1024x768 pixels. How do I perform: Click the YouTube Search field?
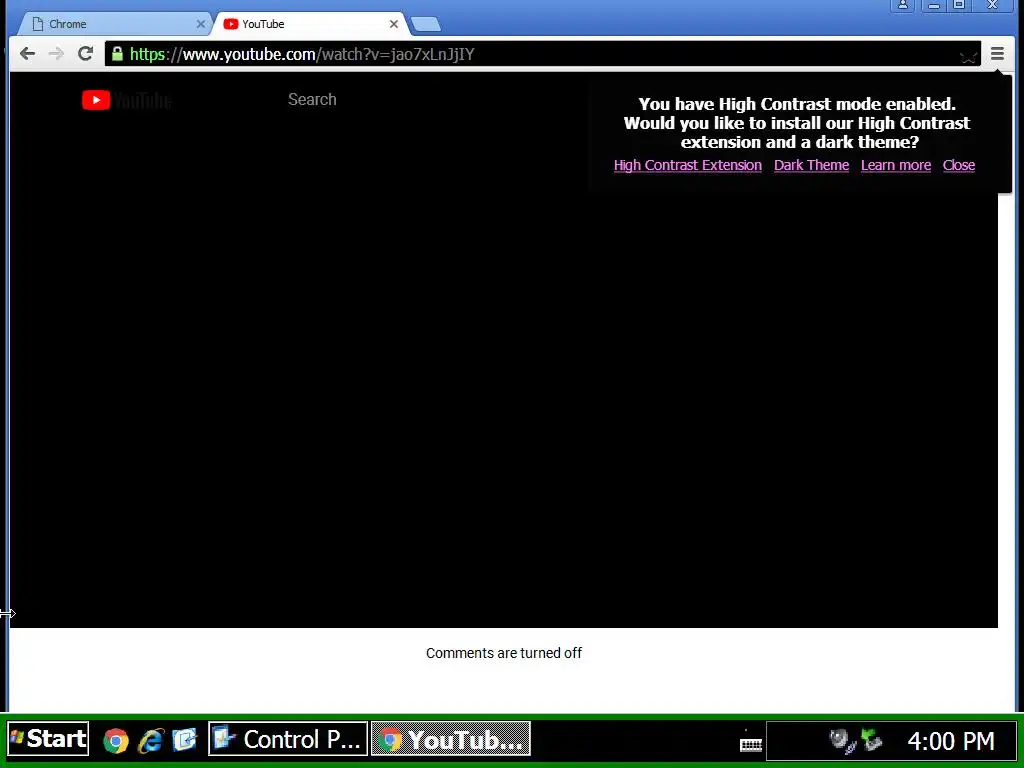coord(312,99)
